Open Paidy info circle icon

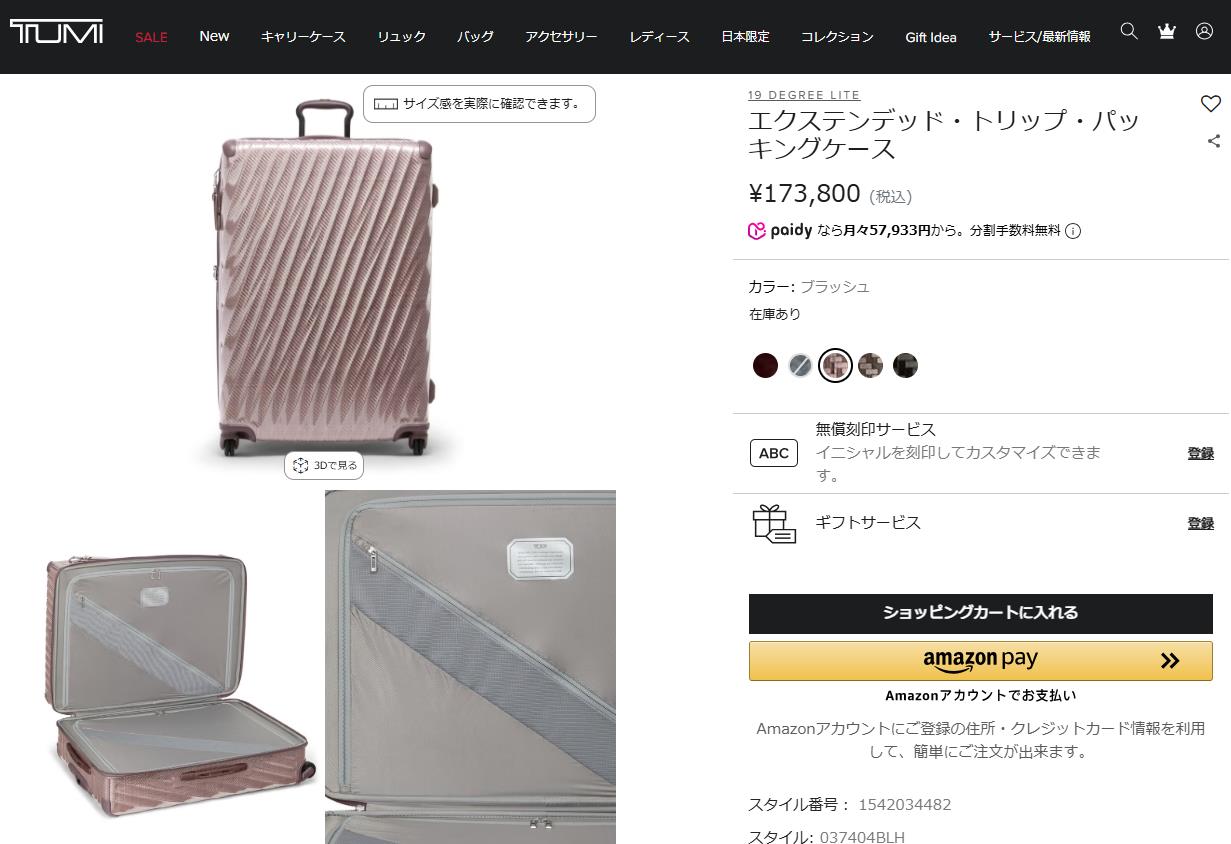(x=1073, y=231)
